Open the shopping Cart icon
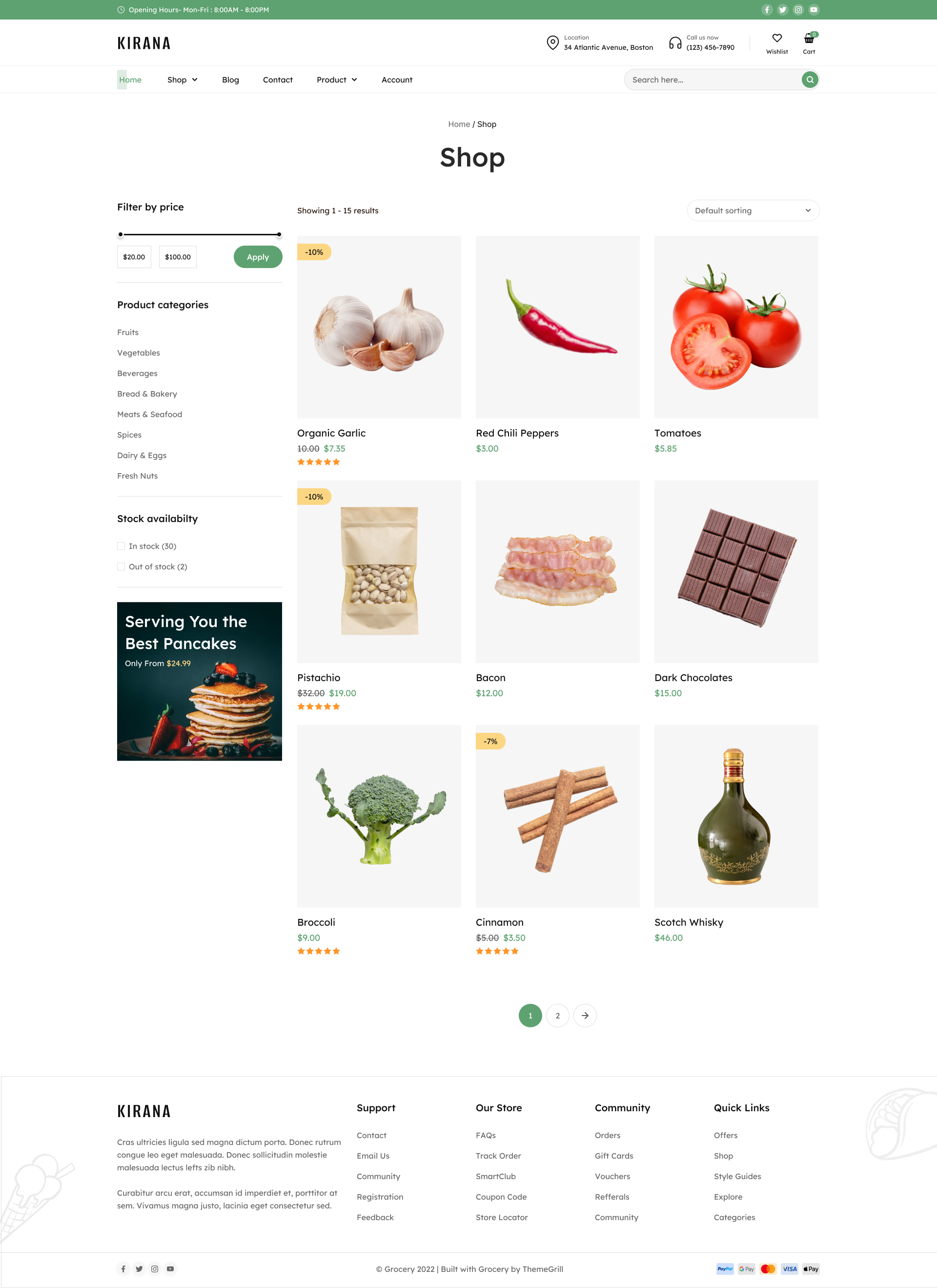This screenshot has width=937, height=1288. pos(809,38)
